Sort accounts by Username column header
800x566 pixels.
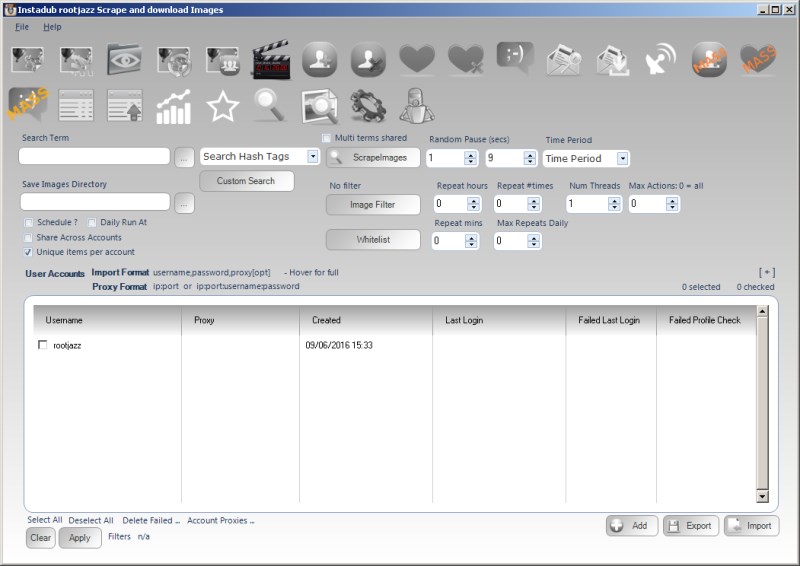[107, 320]
